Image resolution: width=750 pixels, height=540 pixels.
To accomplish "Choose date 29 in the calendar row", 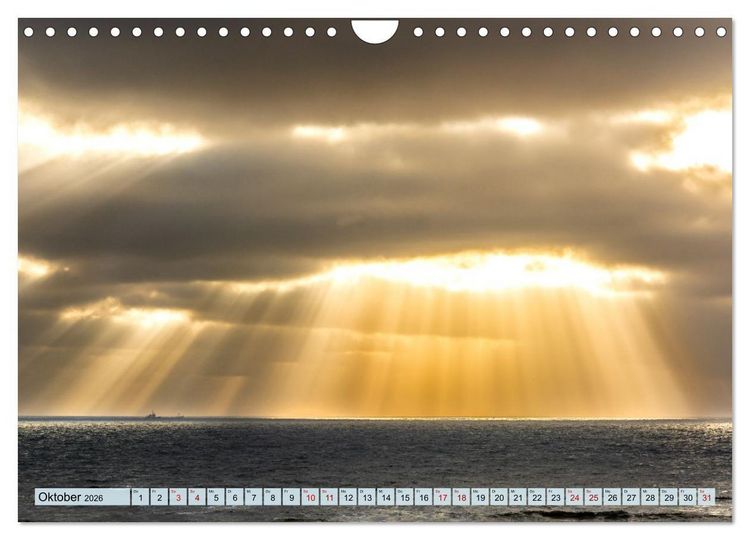I will tap(669, 497).
